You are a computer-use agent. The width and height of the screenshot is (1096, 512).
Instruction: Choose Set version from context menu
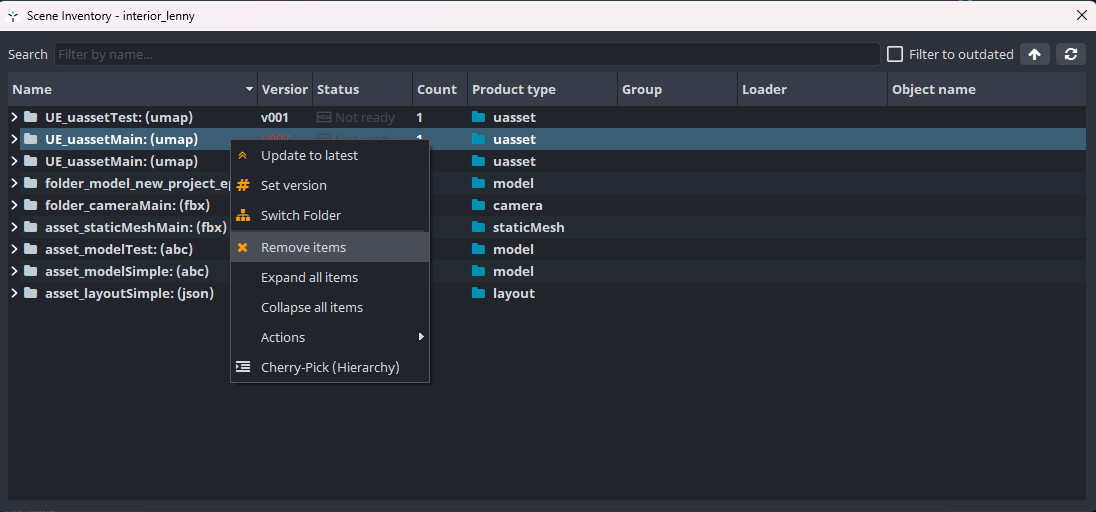[330, 185]
